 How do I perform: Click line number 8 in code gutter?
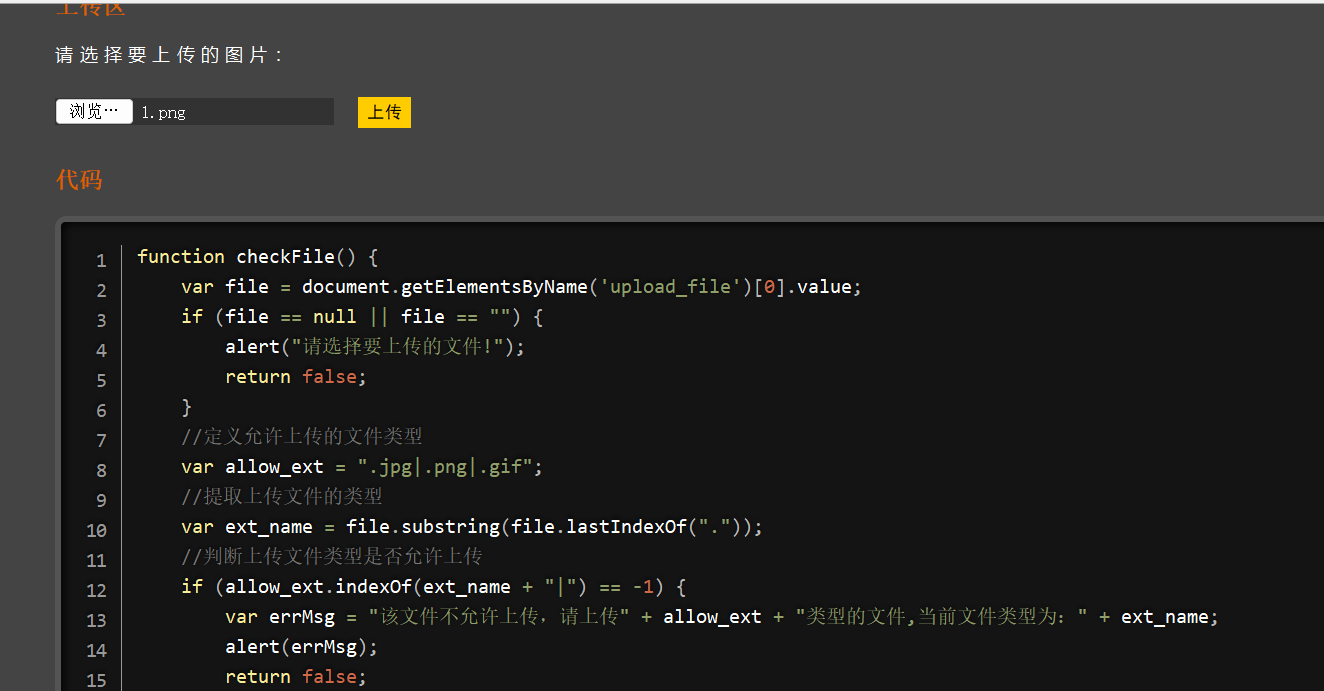click(x=101, y=471)
